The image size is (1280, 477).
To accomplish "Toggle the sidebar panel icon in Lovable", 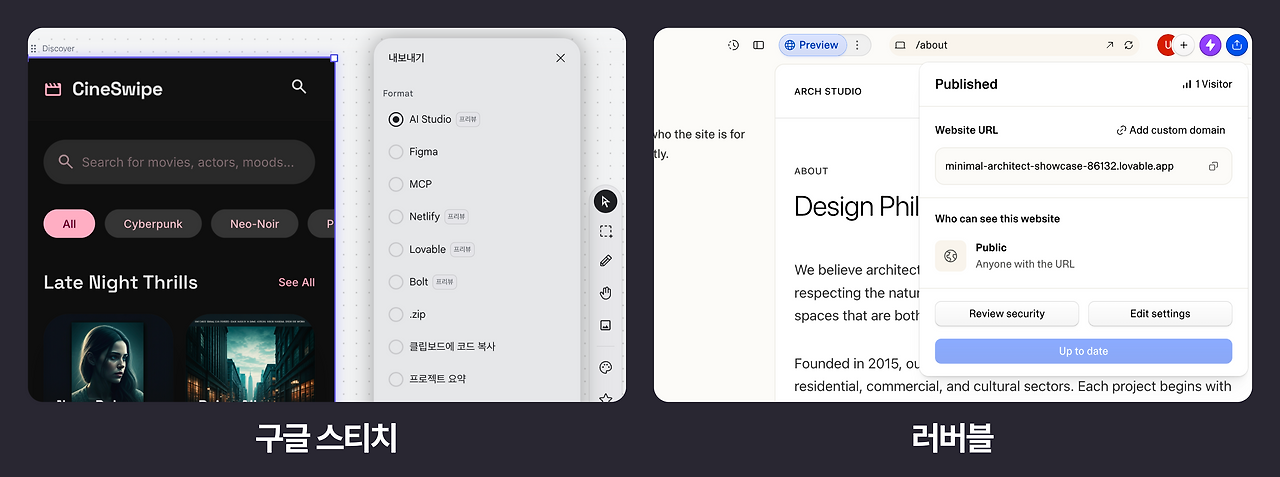I will pos(759,45).
